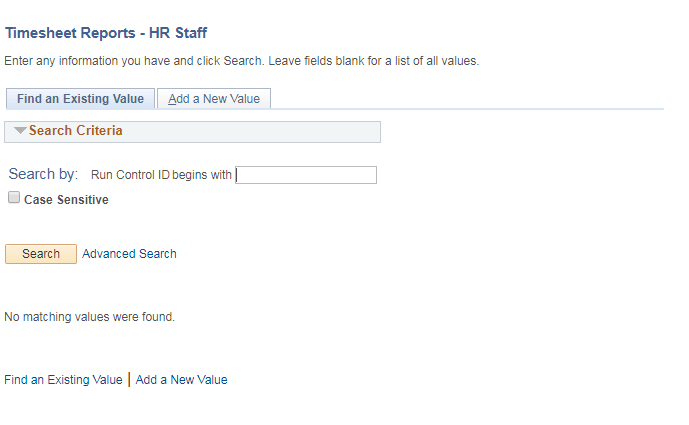Image resolution: width=689 pixels, height=425 pixels.
Task: Enable the Case Sensitive checkbox
Action: click(x=14, y=198)
